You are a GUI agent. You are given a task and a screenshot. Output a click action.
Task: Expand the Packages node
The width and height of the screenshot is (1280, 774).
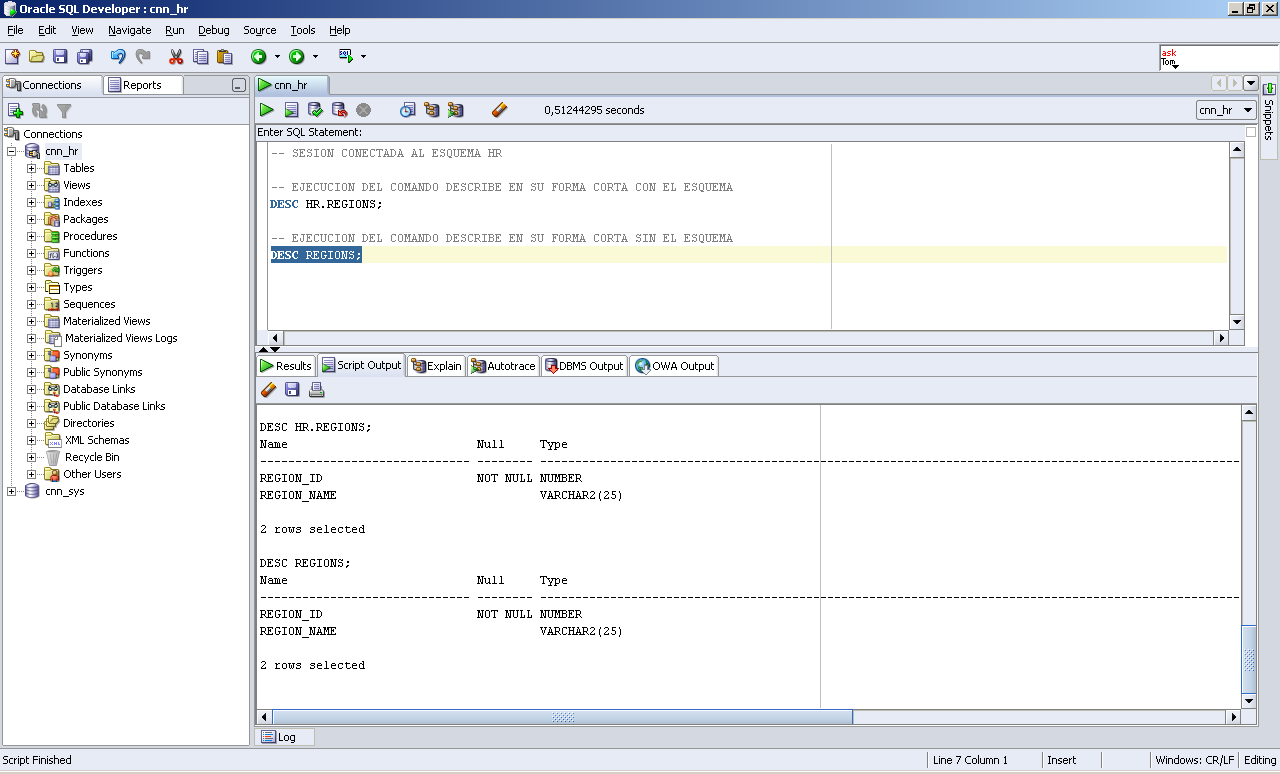point(31,219)
